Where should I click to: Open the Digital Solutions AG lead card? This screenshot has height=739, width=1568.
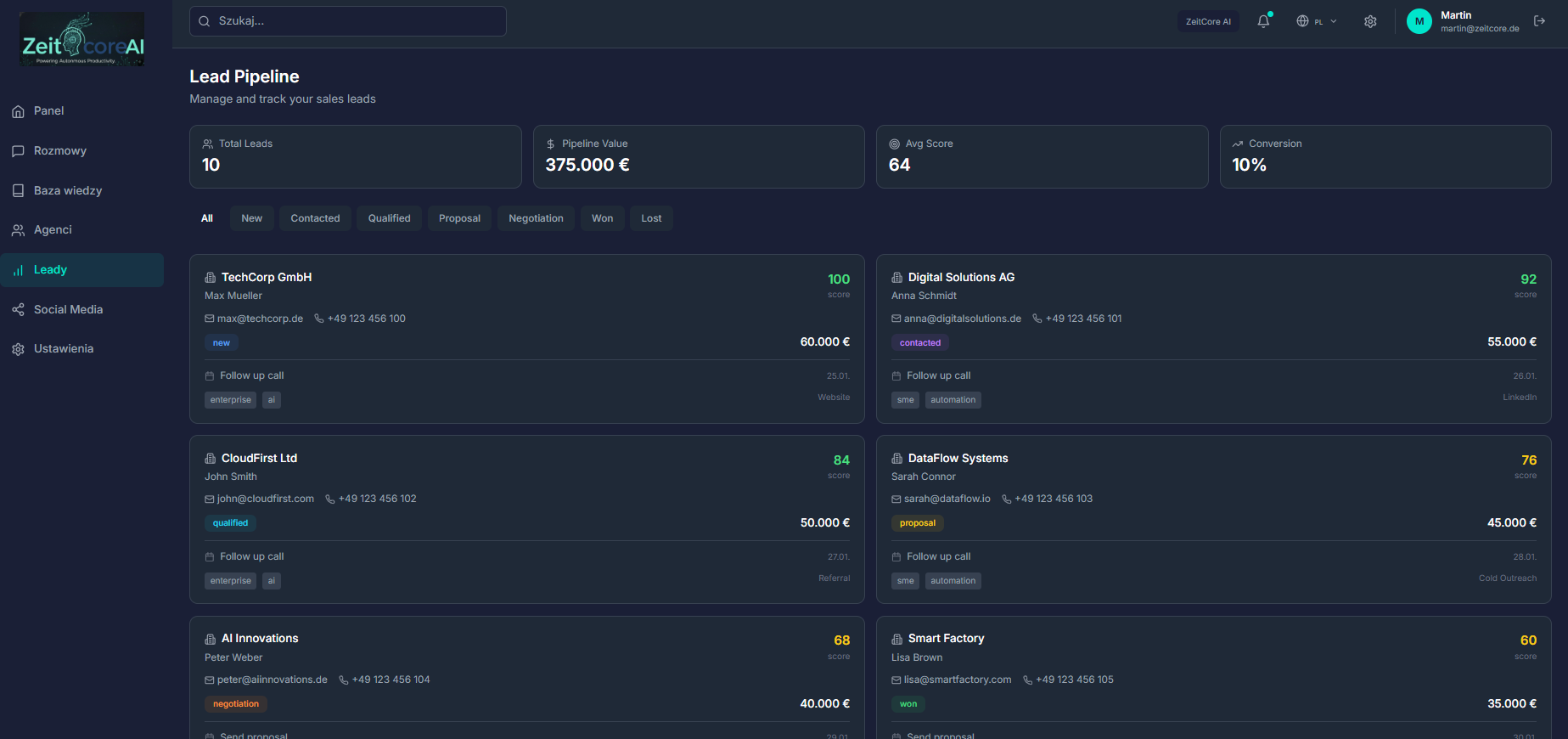click(961, 278)
